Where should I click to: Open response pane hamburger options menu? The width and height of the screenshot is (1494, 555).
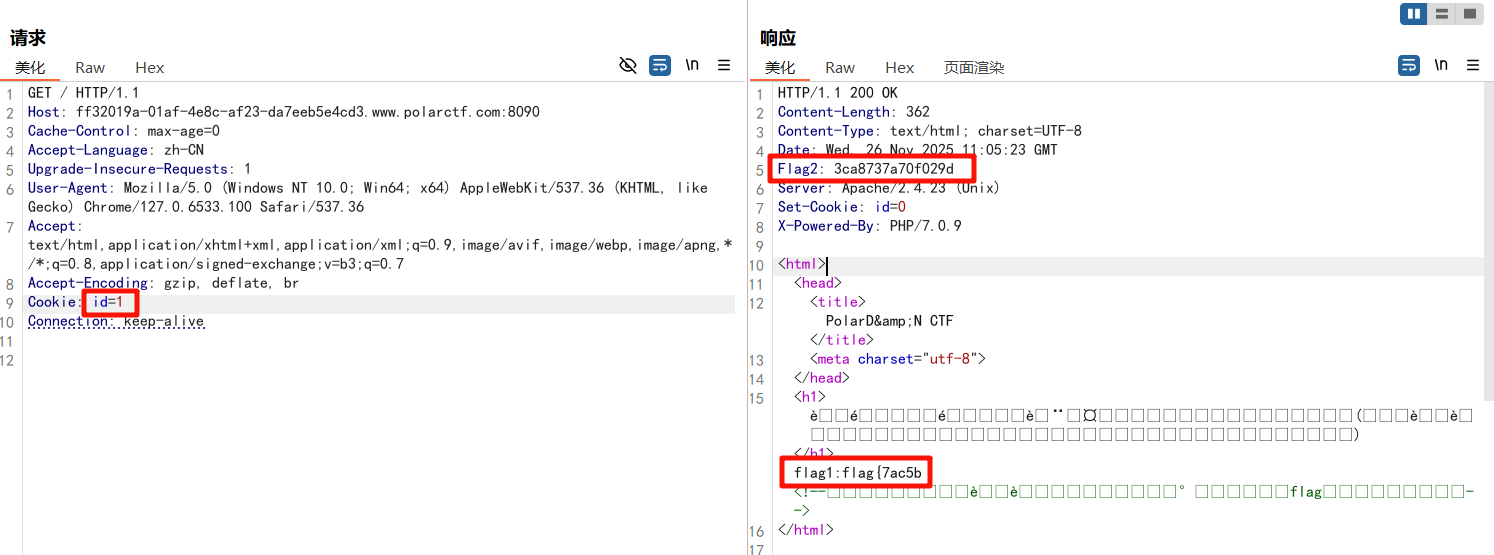pyautogui.click(x=1473, y=66)
